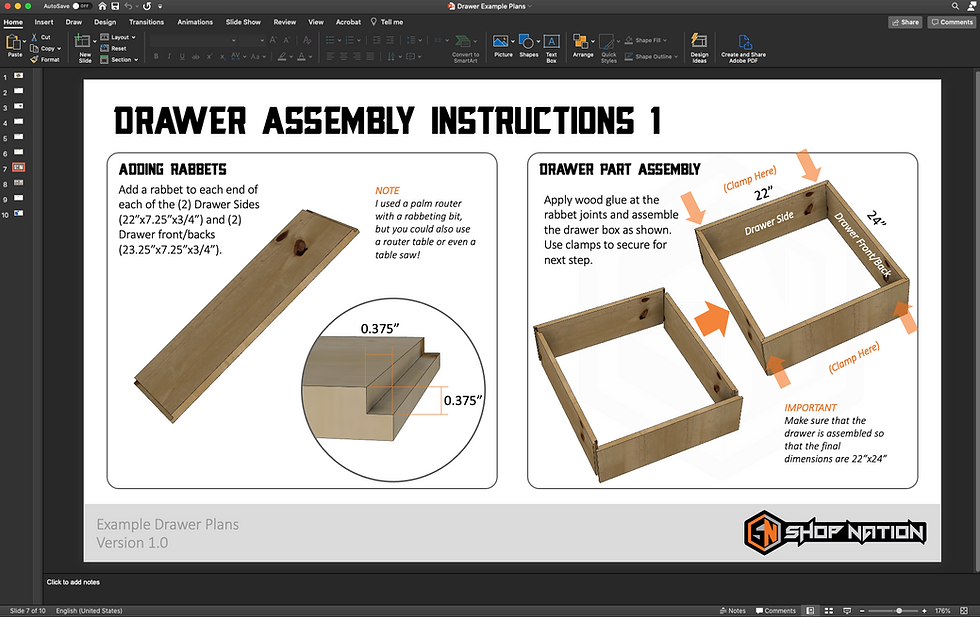The height and width of the screenshot is (617, 980).
Task: Zoom out using the minus button
Action: tap(862, 611)
